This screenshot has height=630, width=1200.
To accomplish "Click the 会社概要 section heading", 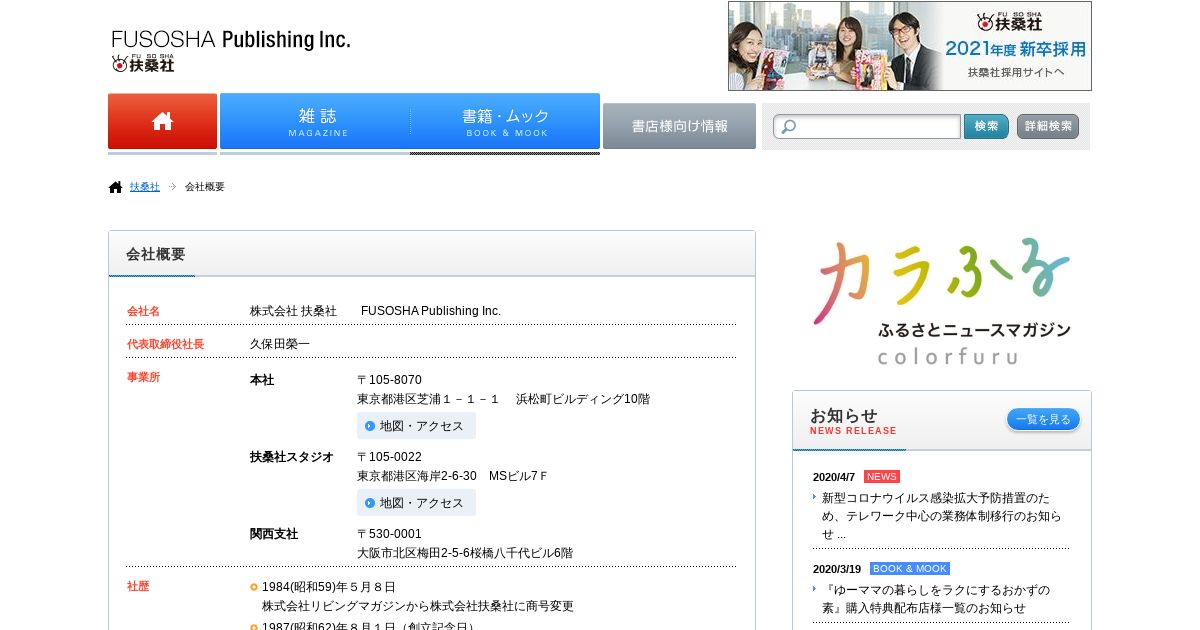I will click(155, 254).
